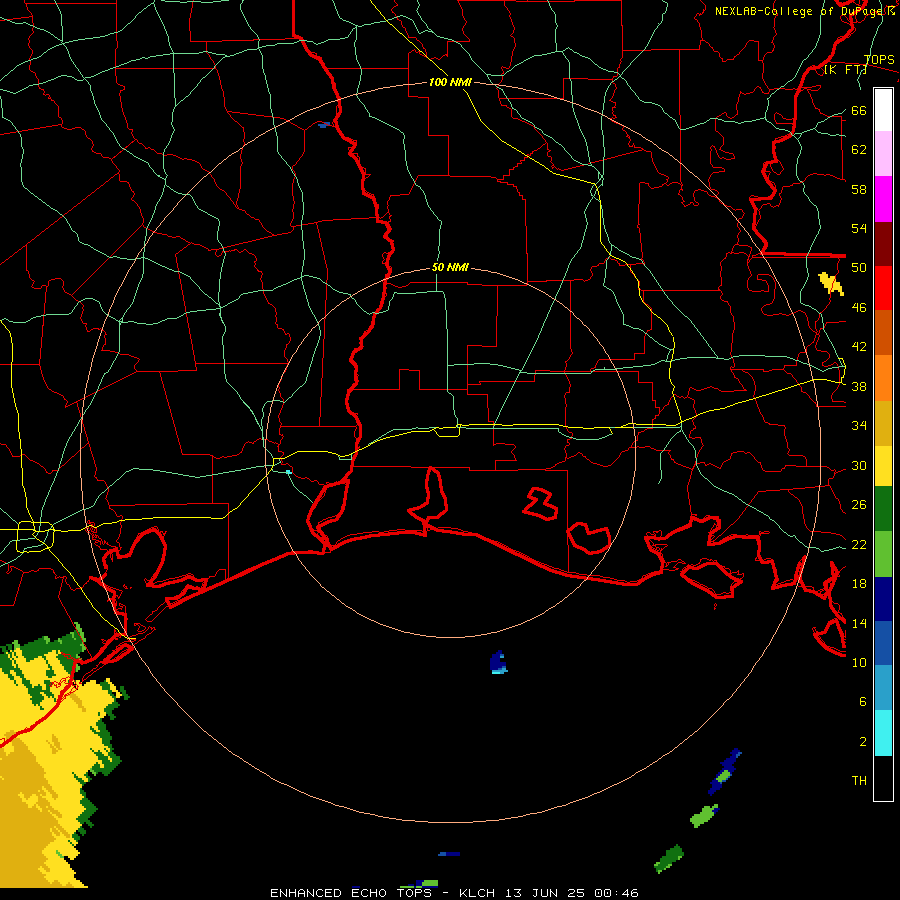Click the "38" legend value
The width and height of the screenshot is (900, 900).
(x=859, y=386)
